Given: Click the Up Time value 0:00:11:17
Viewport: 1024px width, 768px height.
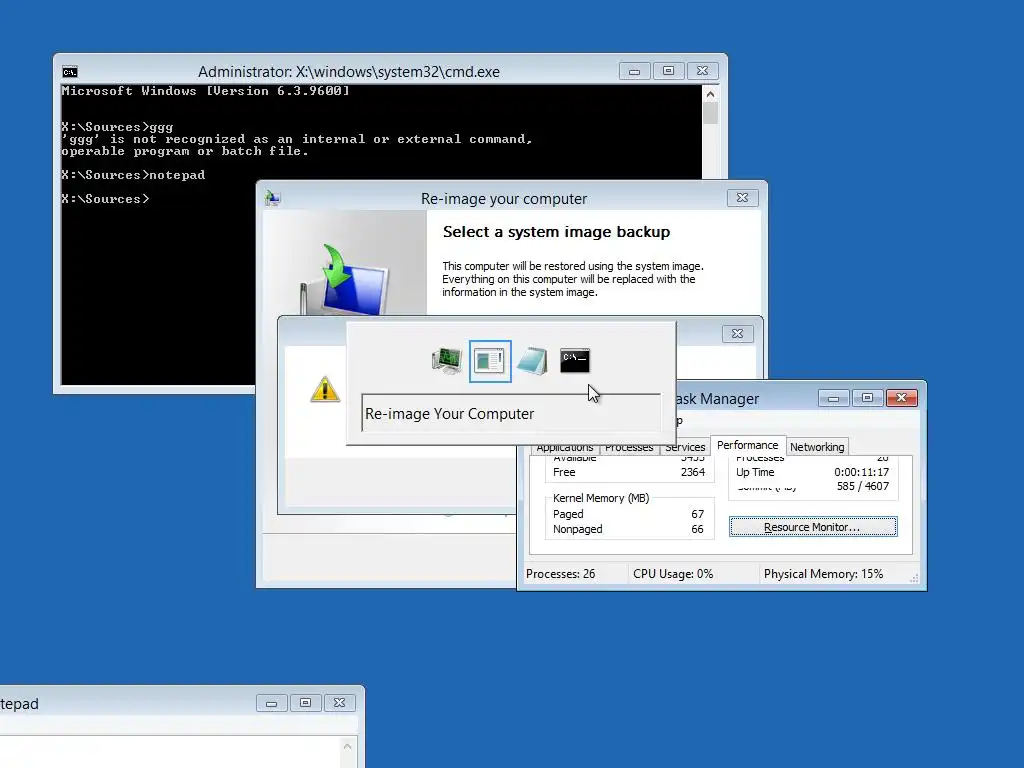Looking at the screenshot, I should (x=861, y=472).
